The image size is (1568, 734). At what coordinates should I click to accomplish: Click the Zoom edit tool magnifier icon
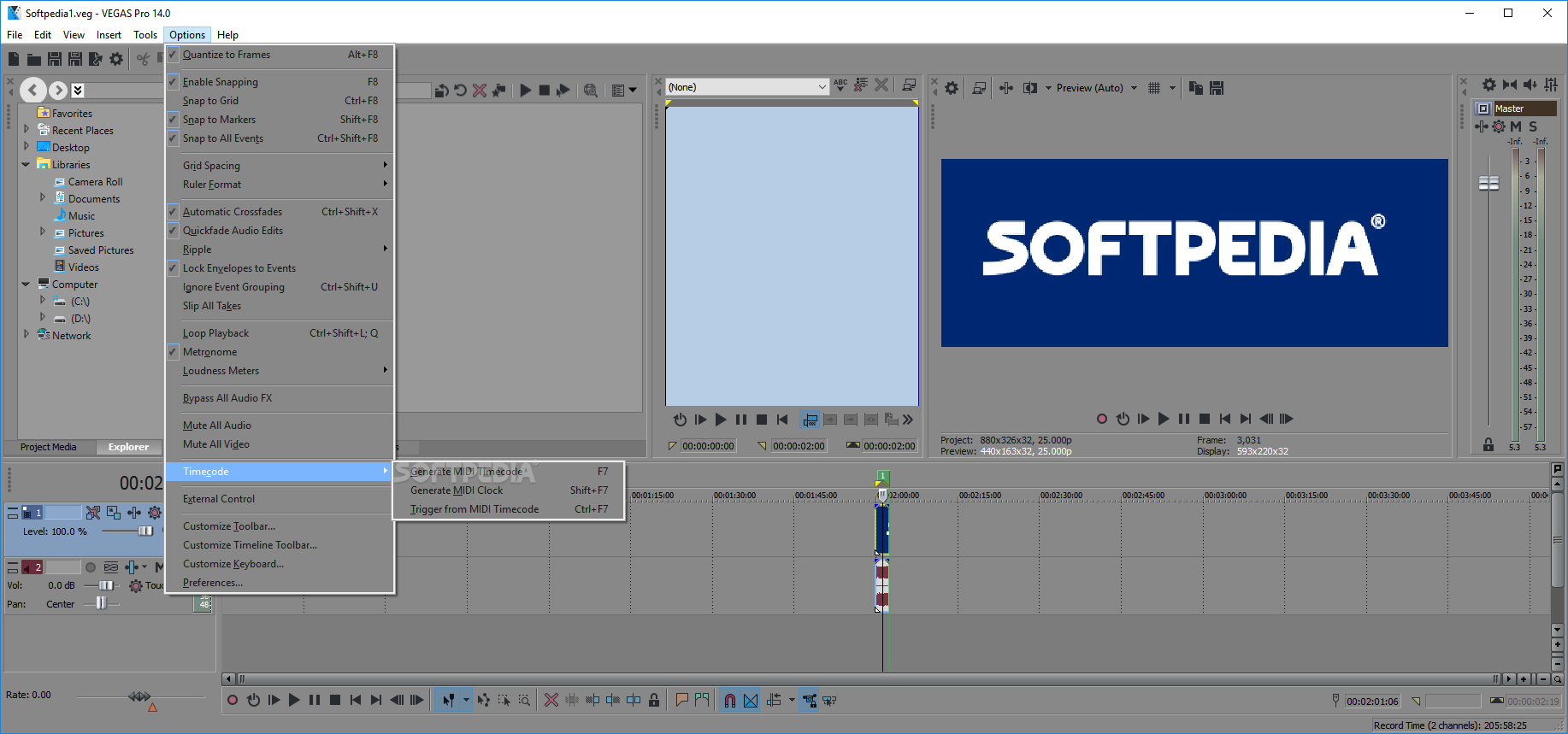pos(524,701)
